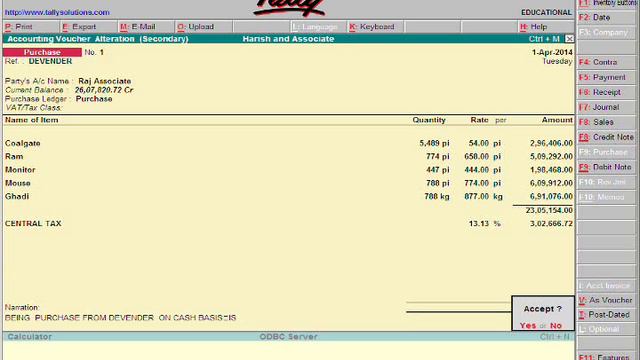Viewport: 640px width, 360px height.
Task: Click Yes in Accept prompt
Action: (528, 325)
